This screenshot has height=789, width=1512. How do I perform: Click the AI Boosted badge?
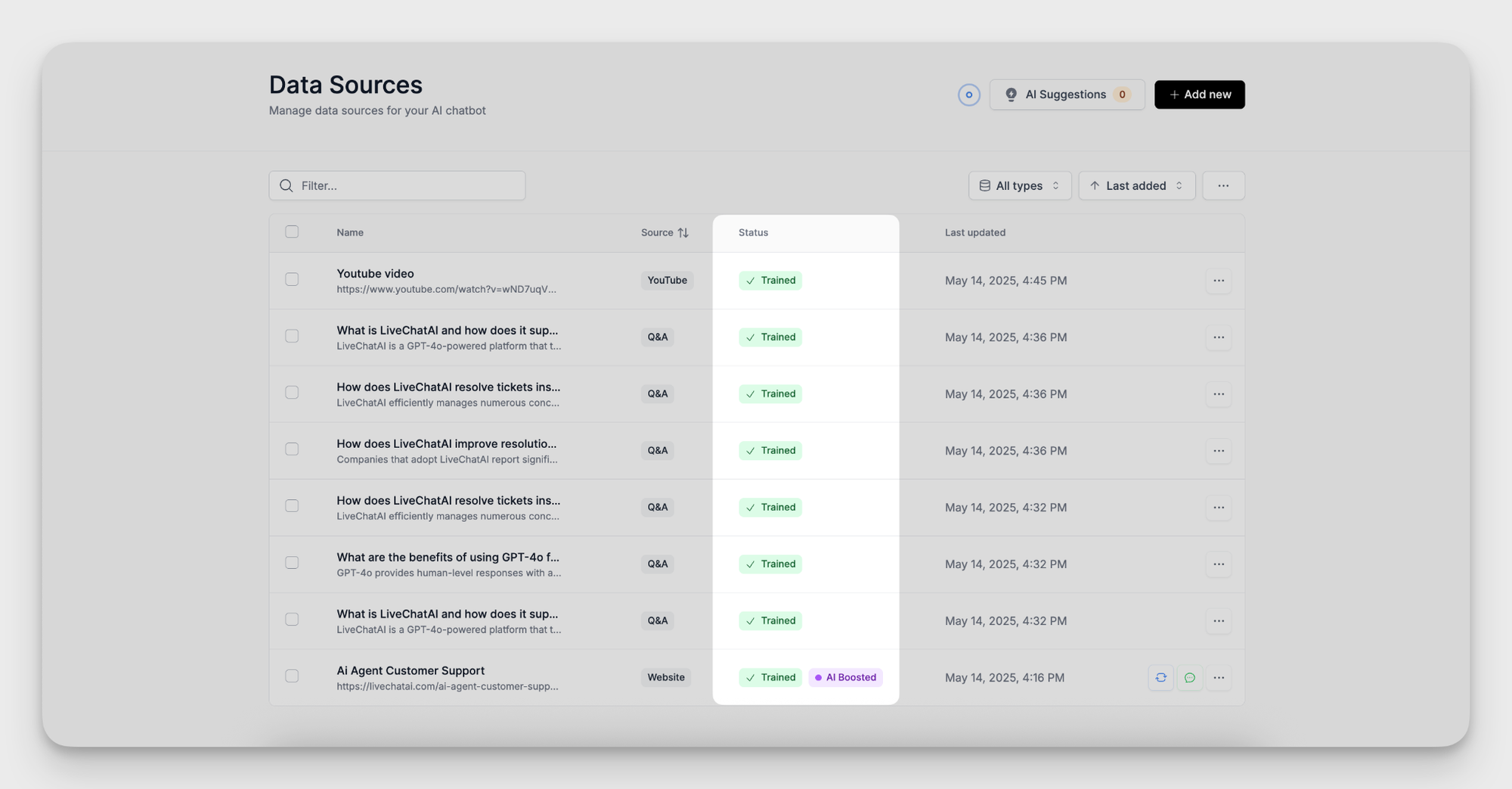(x=845, y=678)
